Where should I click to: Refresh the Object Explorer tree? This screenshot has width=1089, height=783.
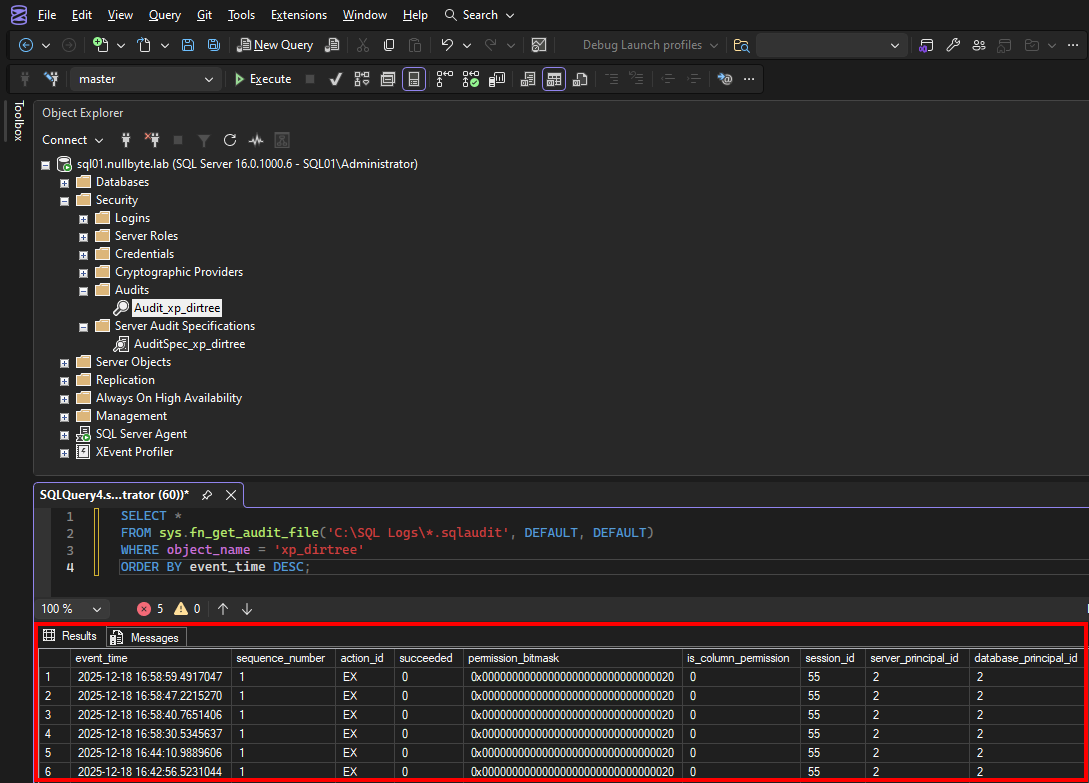coord(230,140)
